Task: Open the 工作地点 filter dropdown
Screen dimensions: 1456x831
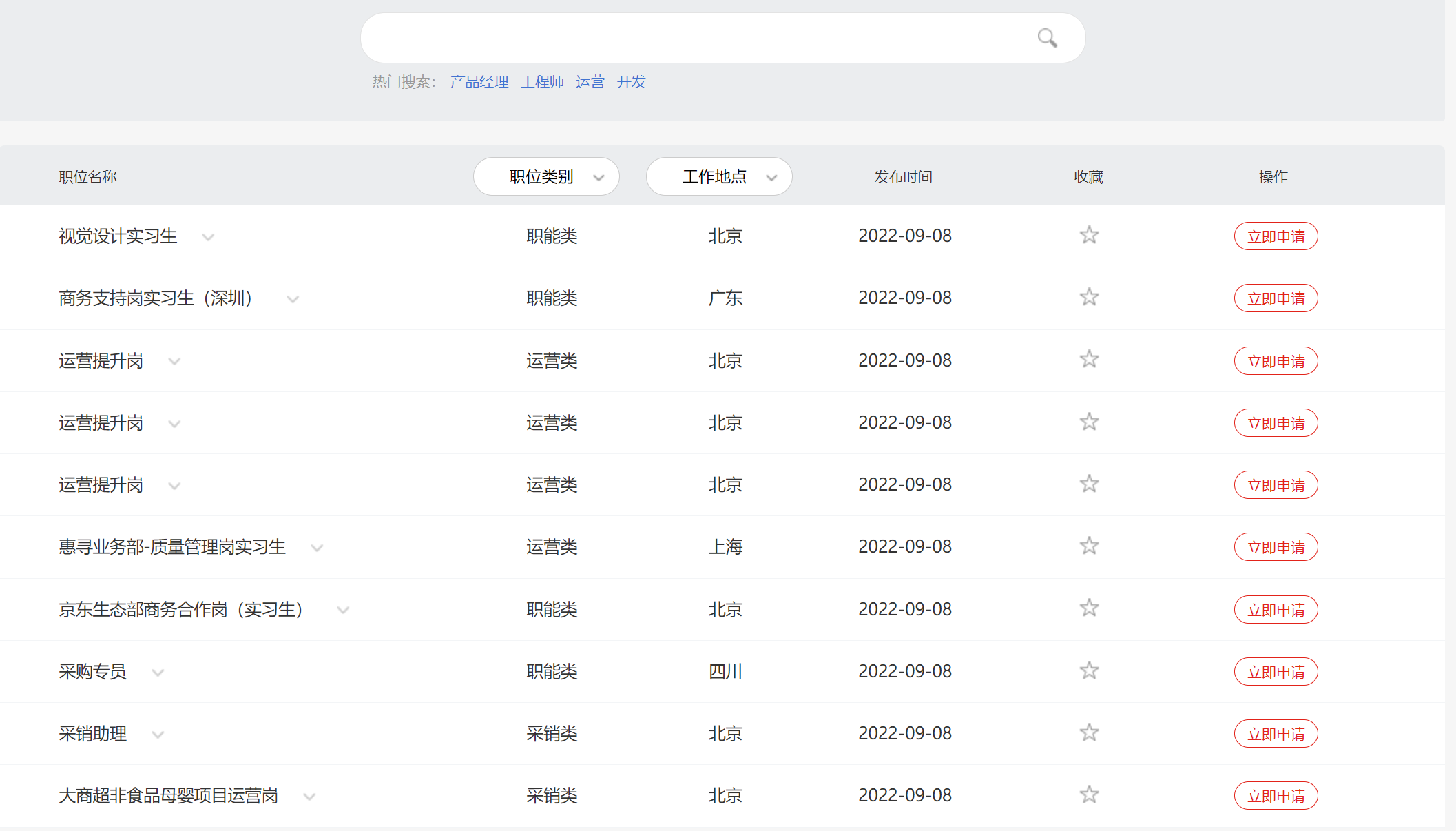Action: (719, 176)
